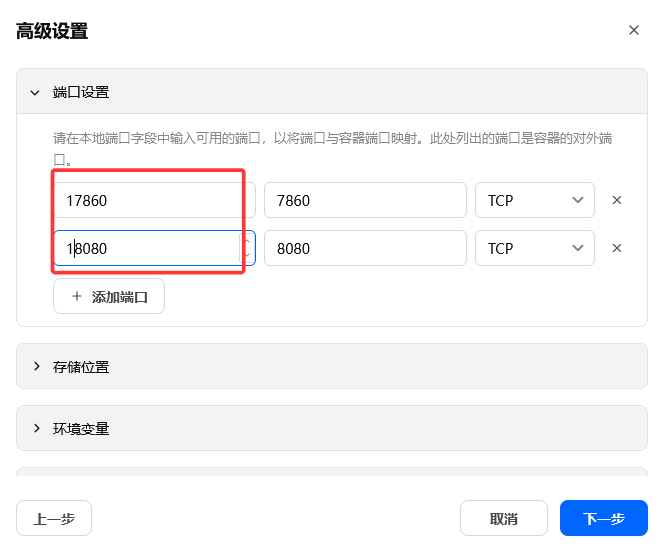Increase 18080 port using stepper up arrow
This screenshot has height=555, width=665.
pos(246,241)
